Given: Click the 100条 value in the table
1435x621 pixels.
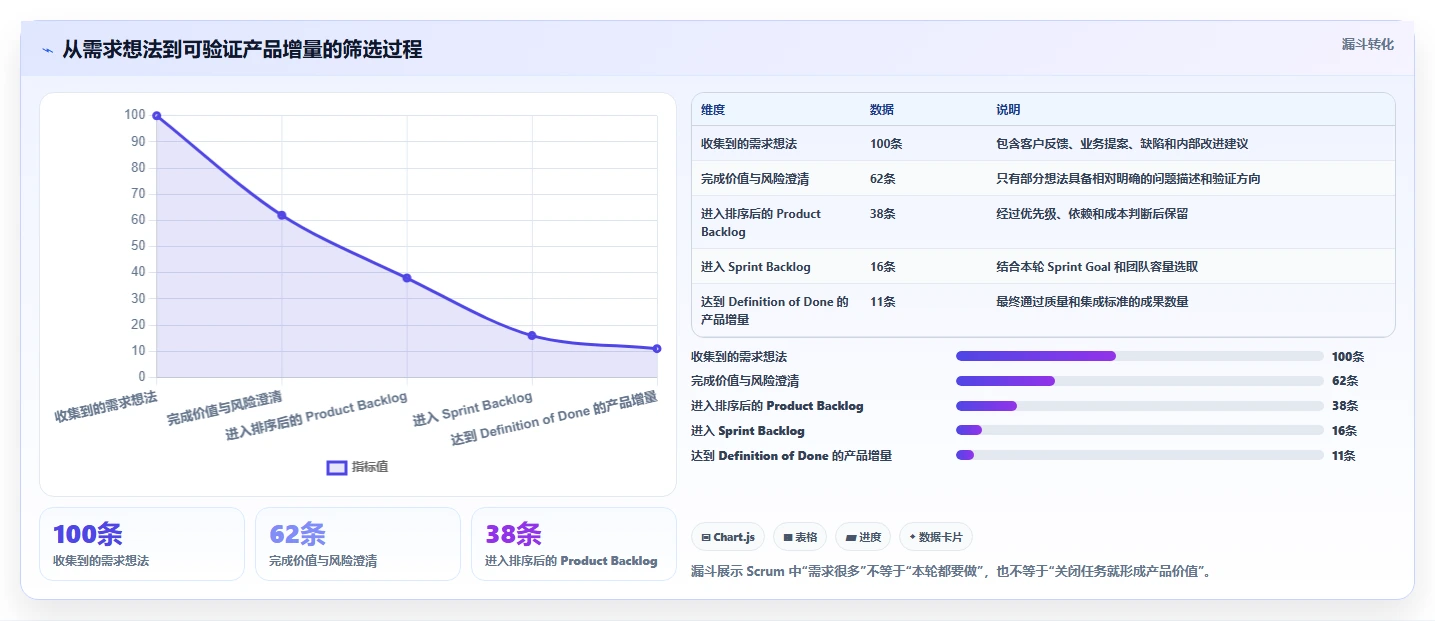Looking at the screenshot, I should (x=886, y=144).
